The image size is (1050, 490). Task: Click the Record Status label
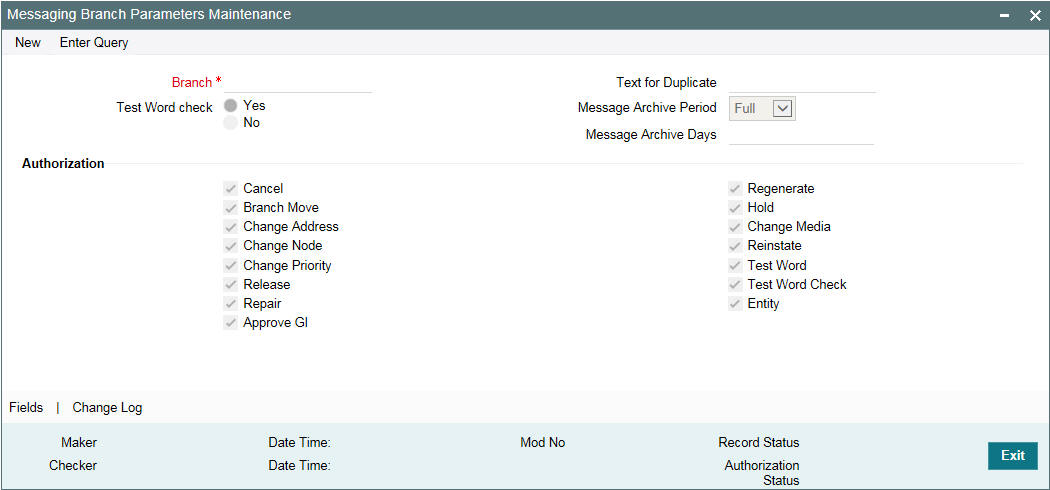pyautogui.click(x=759, y=442)
